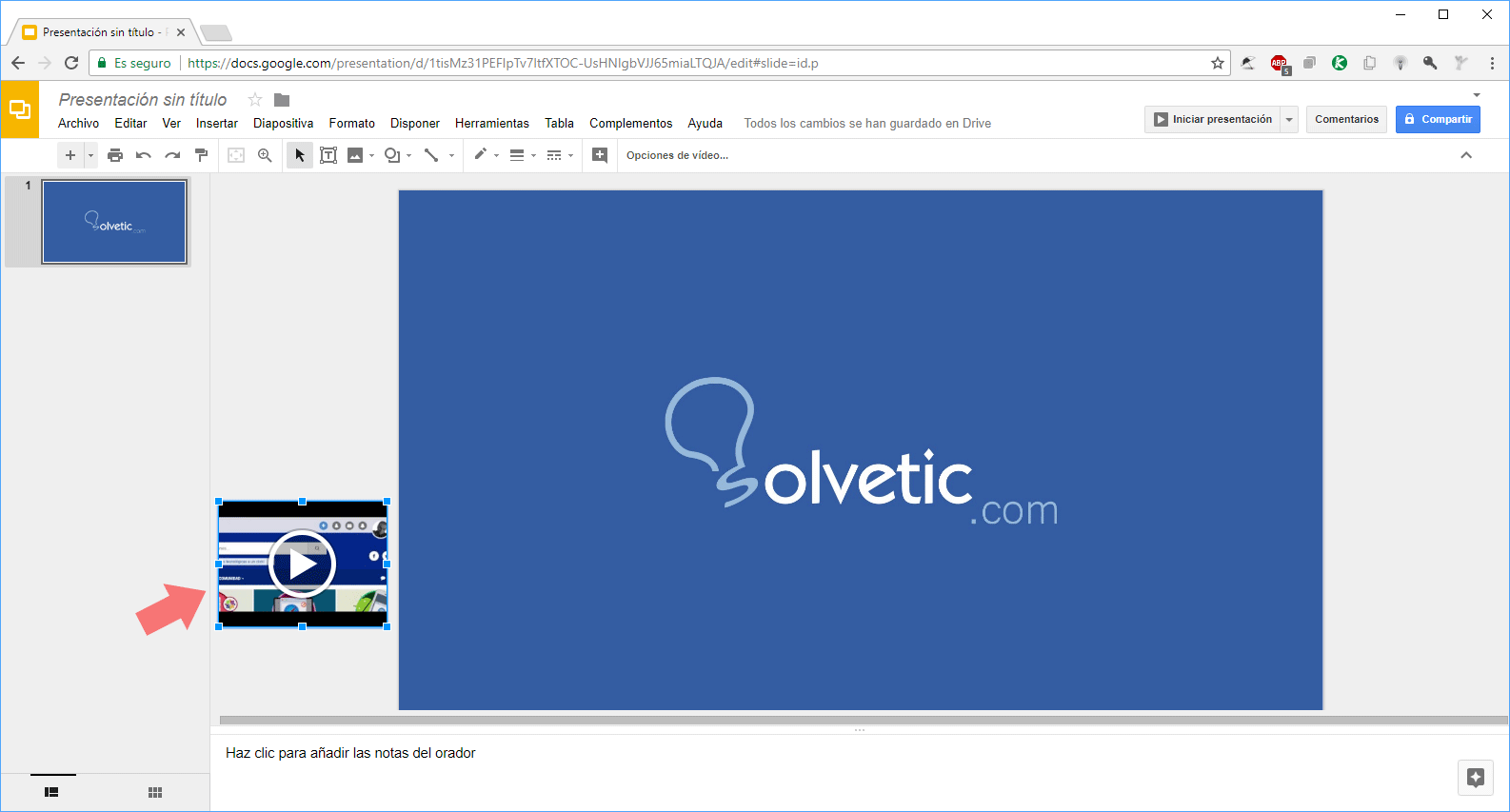Undo the last action
Screen dimensions: 1510x812
(144, 155)
